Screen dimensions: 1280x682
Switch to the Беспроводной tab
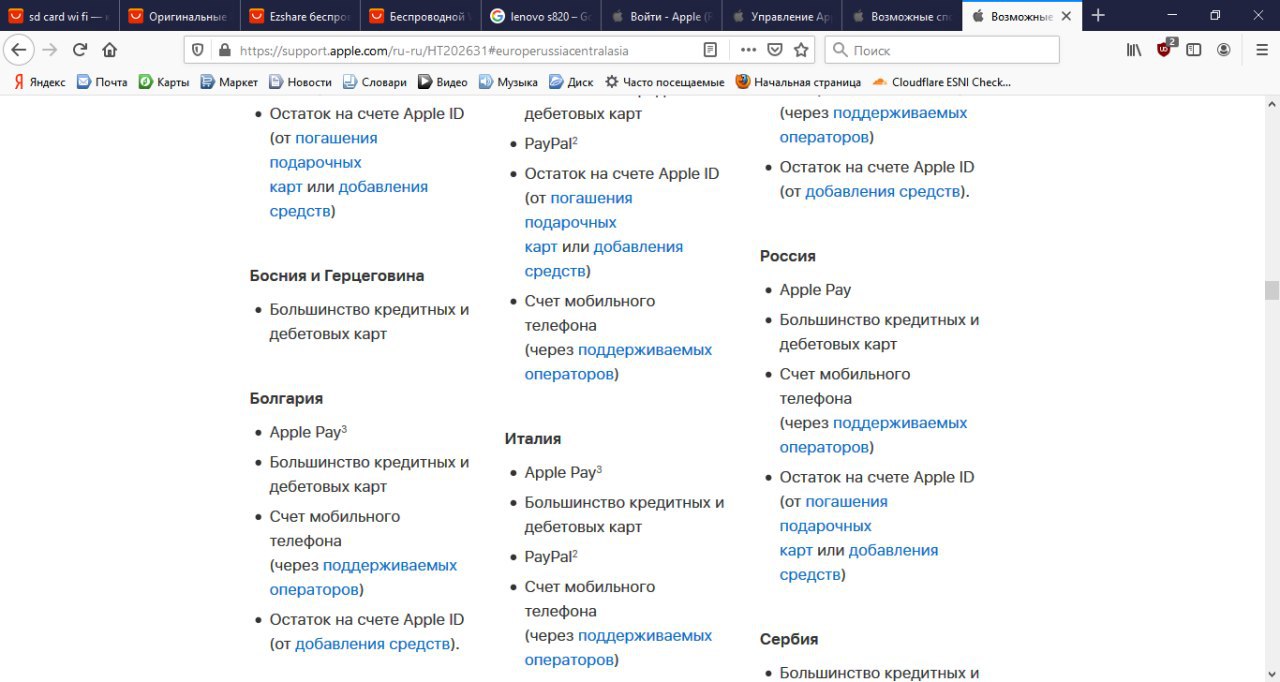coord(420,16)
